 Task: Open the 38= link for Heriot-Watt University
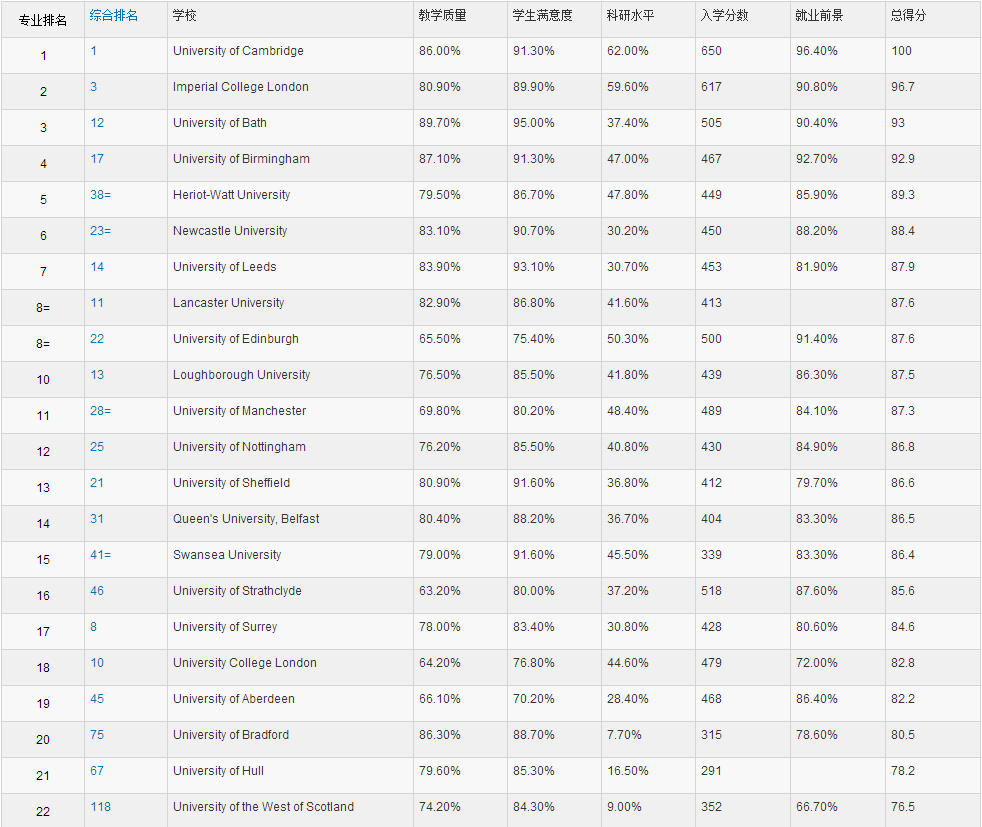101,195
